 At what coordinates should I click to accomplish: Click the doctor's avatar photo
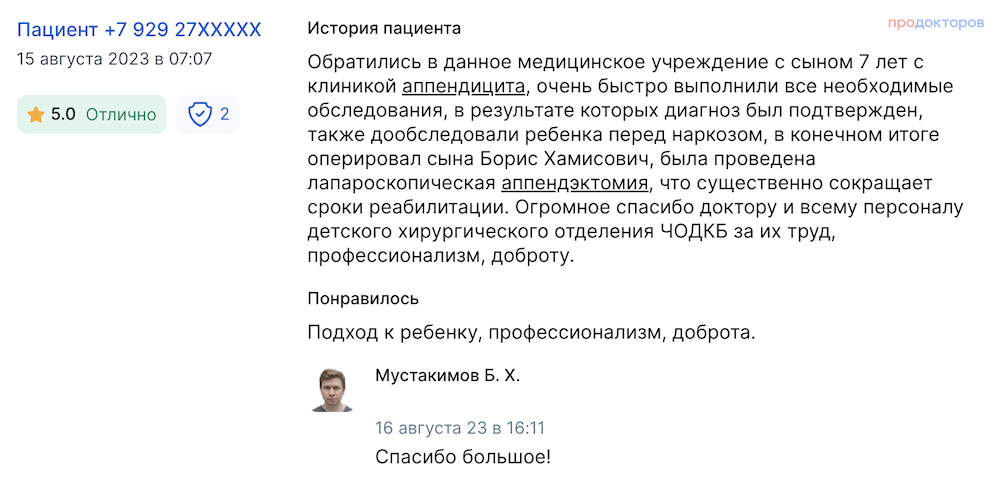pos(332,390)
